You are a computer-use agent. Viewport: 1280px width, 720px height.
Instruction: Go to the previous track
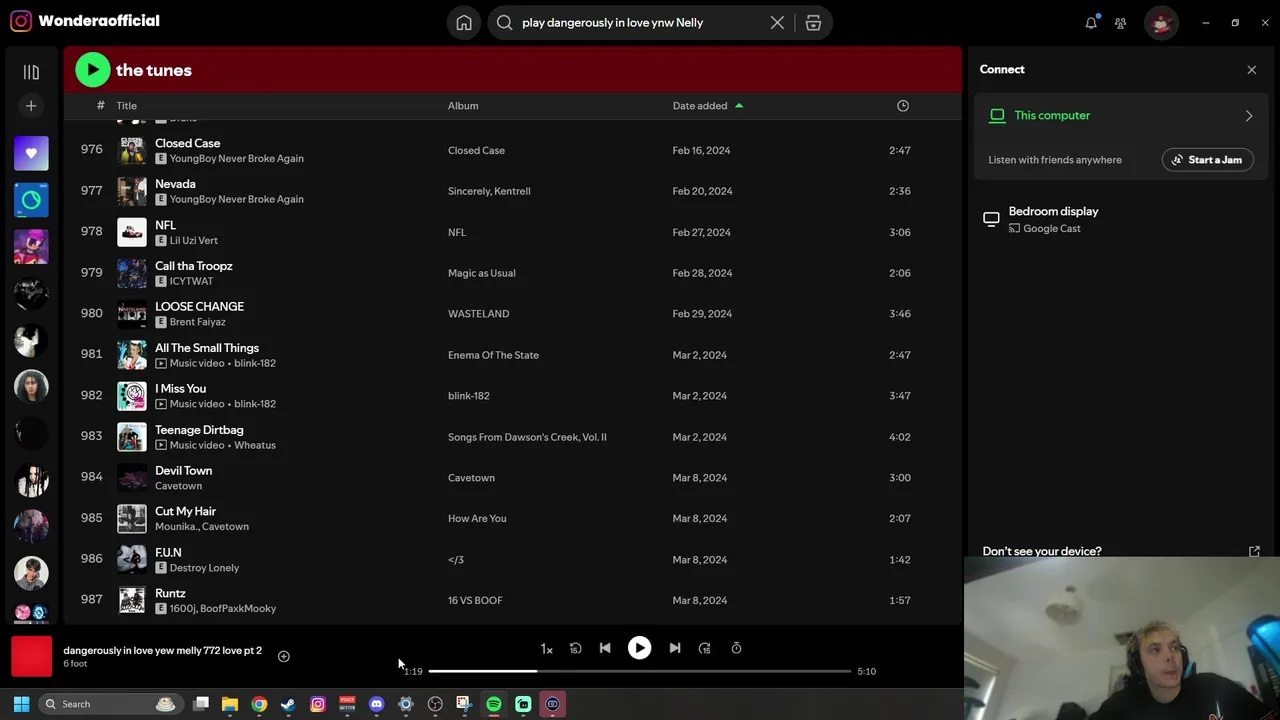(x=605, y=649)
